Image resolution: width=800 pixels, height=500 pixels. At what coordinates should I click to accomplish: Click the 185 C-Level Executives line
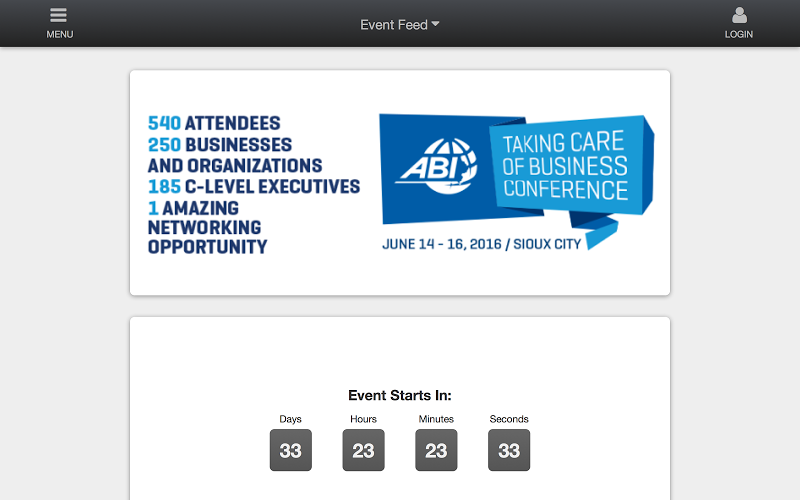click(x=254, y=187)
